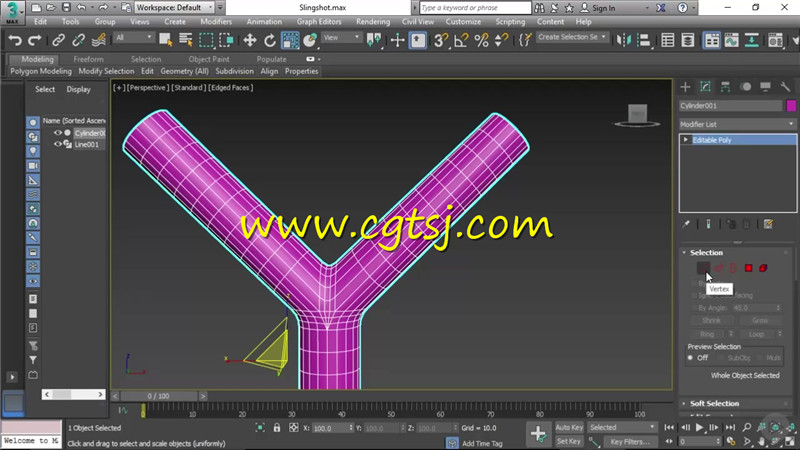The height and width of the screenshot is (450, 800).
Task: Select the Unlink Selection tool
Action: pos(79,40)
